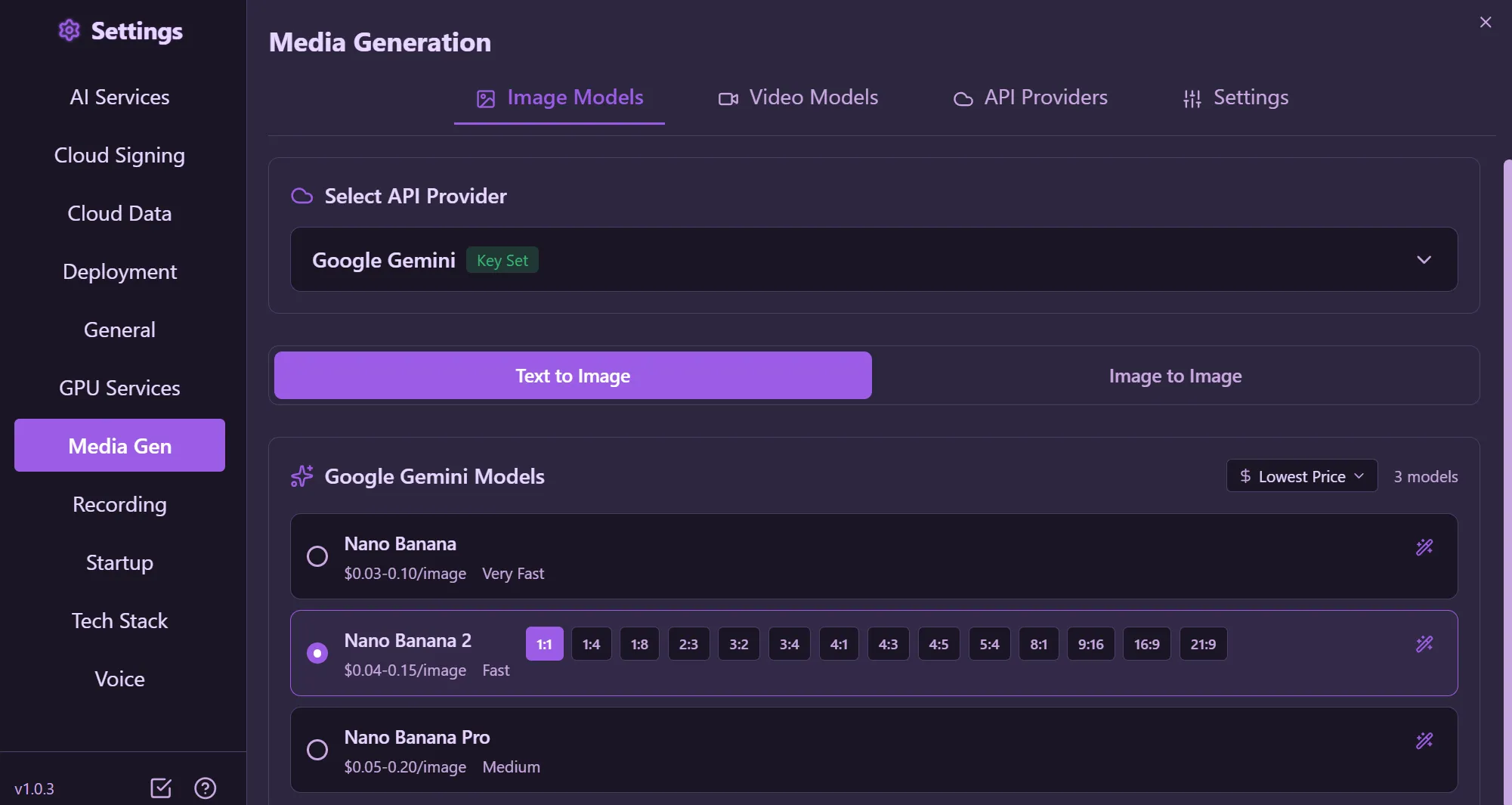Open the Lowest Price sort dropdown
This screenshot has width=1512, height=805.
pos(1302,476)
